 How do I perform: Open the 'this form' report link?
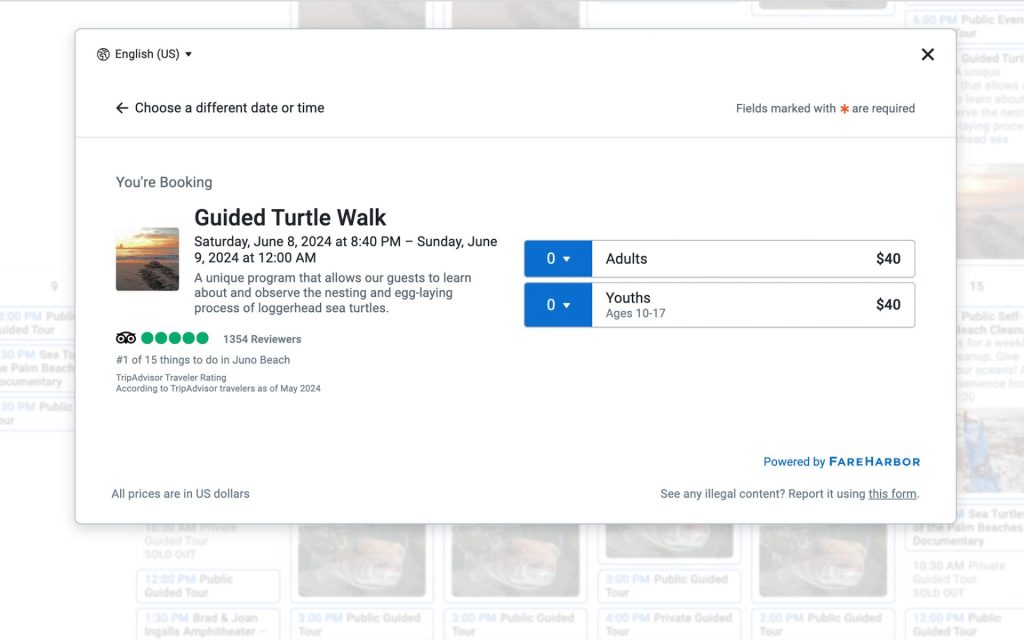pos(892,494)
